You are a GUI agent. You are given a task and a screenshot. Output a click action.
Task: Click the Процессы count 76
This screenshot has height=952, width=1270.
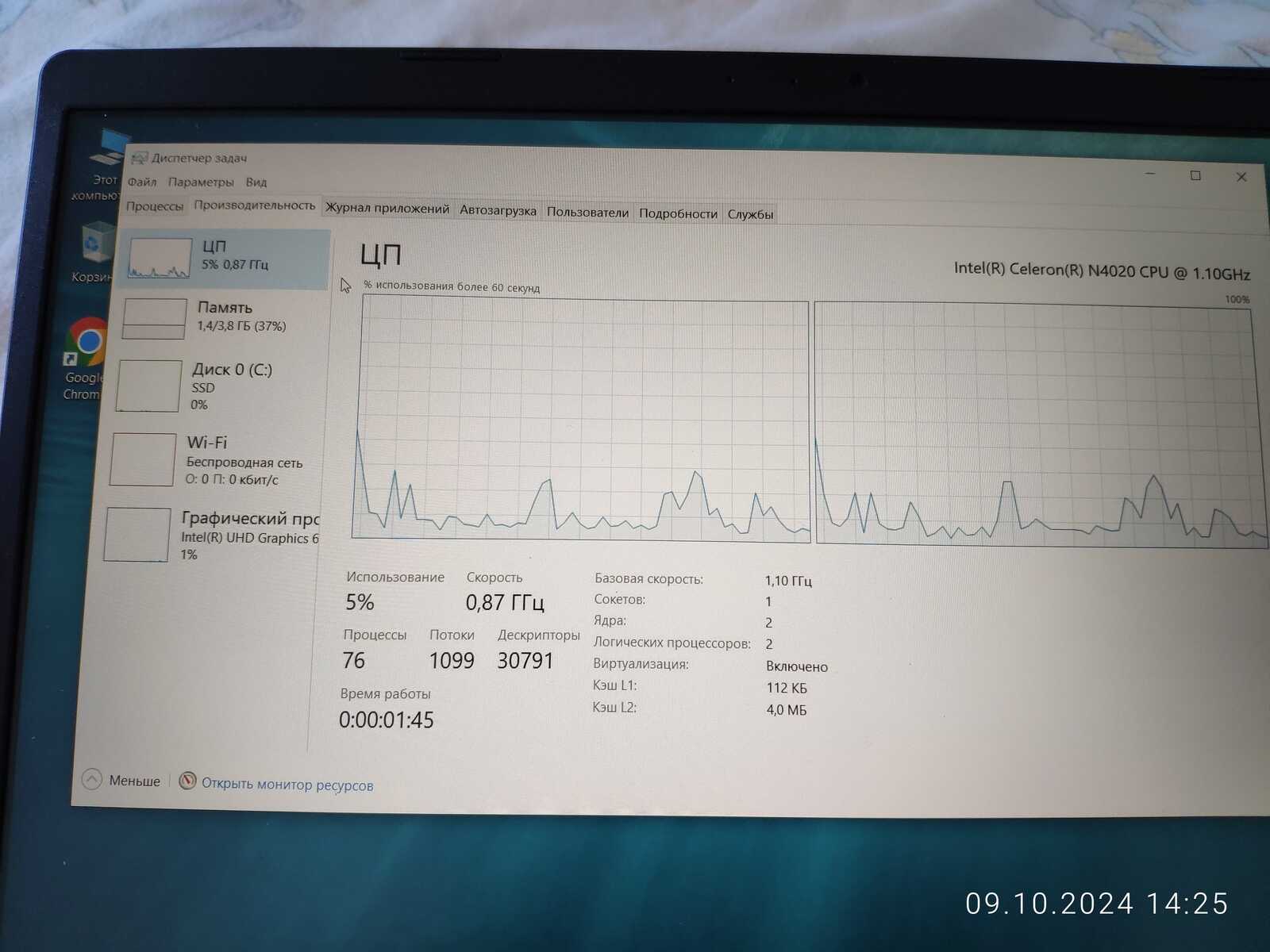pyautogui.click(x=353, y=660)
